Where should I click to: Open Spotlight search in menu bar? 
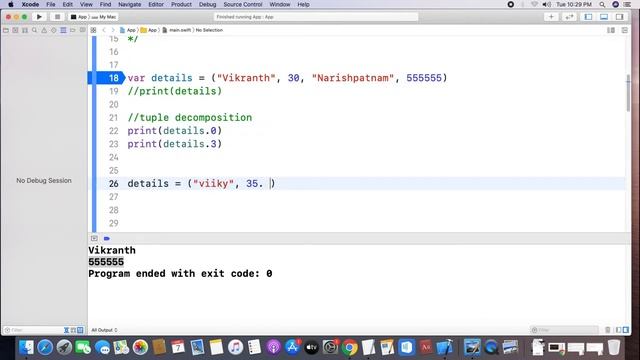point(602,4)
